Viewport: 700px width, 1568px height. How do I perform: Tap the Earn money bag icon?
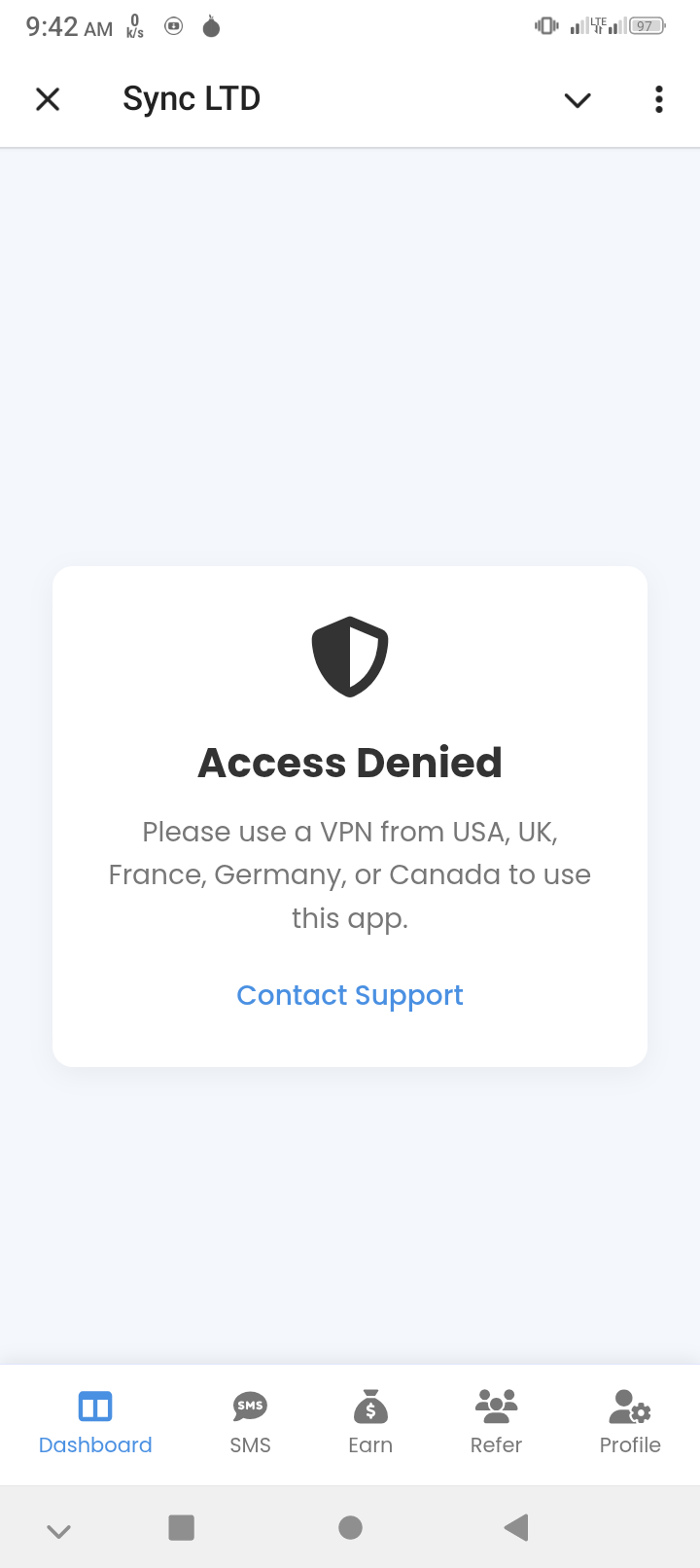click(370, 1407)
